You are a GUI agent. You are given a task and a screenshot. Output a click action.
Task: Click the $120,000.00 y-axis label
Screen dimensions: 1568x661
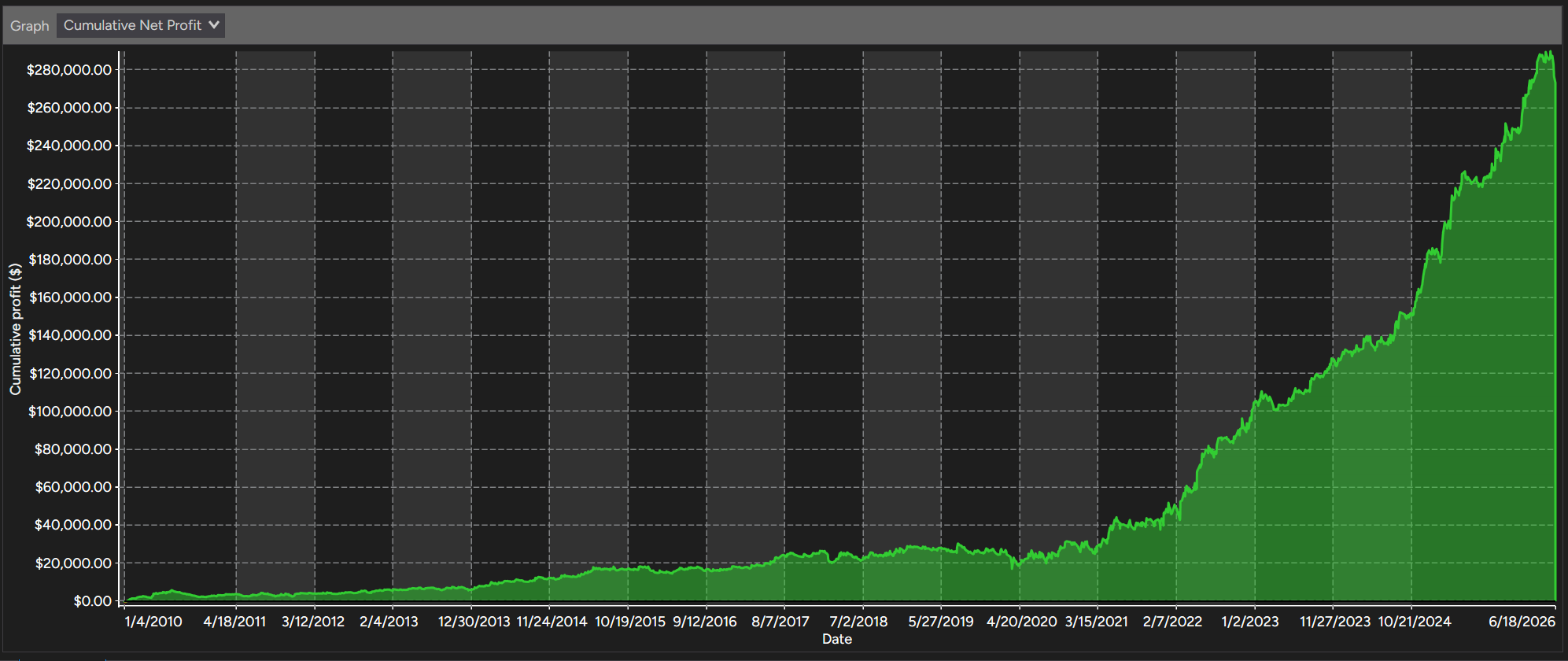tap(70, 374)
